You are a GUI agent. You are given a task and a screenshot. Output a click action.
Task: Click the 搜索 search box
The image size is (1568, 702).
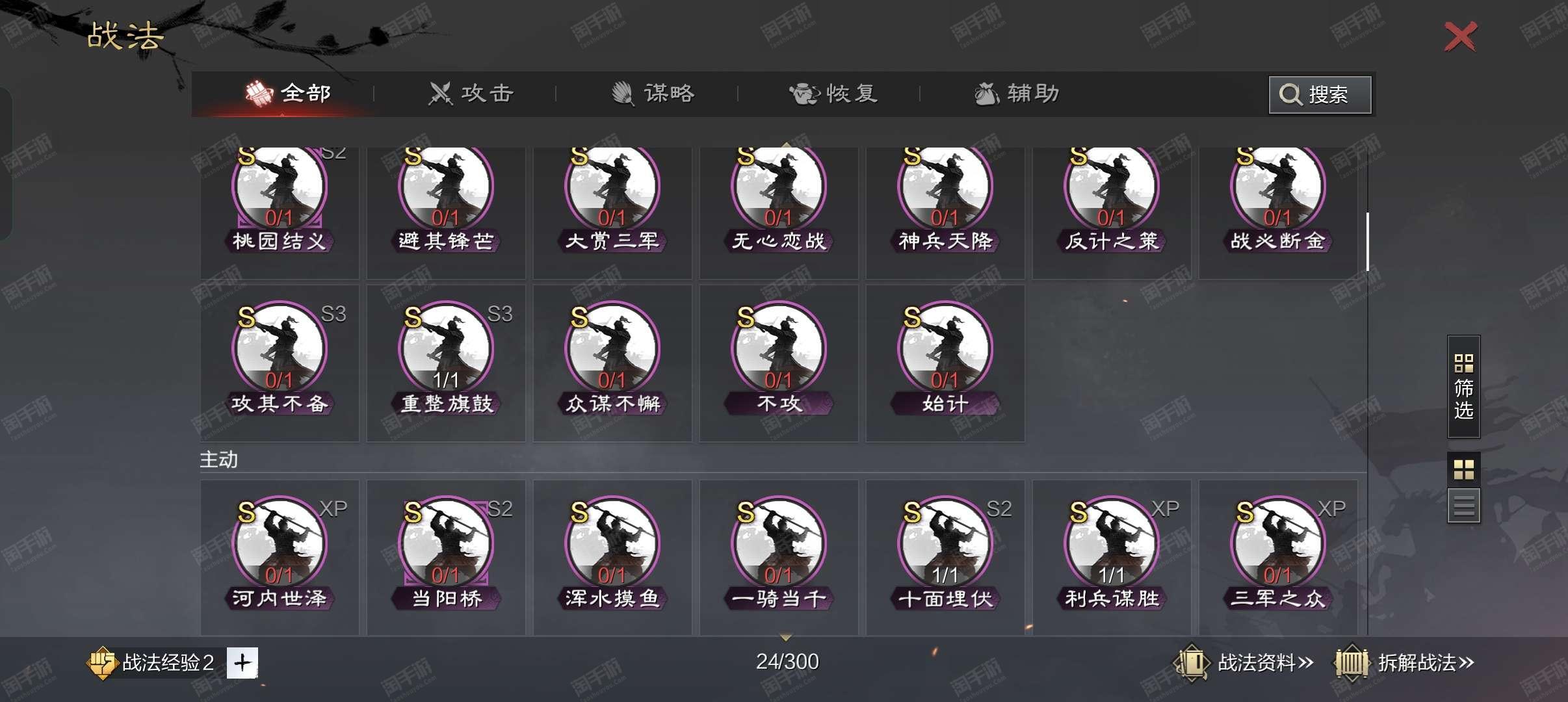(x=1320, y=95)
